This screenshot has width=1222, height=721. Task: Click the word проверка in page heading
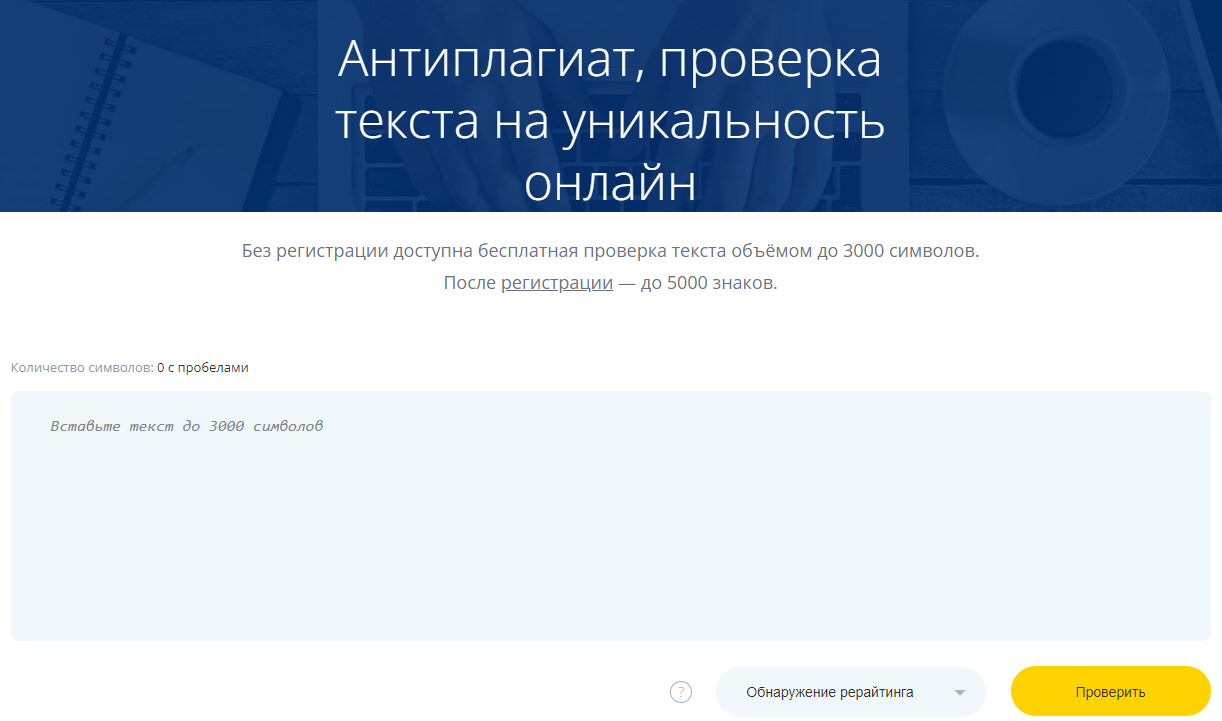point(771,60)
